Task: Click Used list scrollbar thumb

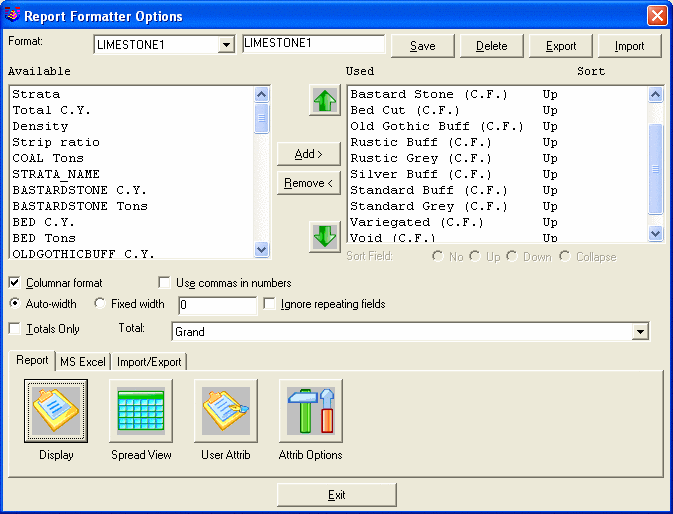Action: [655, 169]
